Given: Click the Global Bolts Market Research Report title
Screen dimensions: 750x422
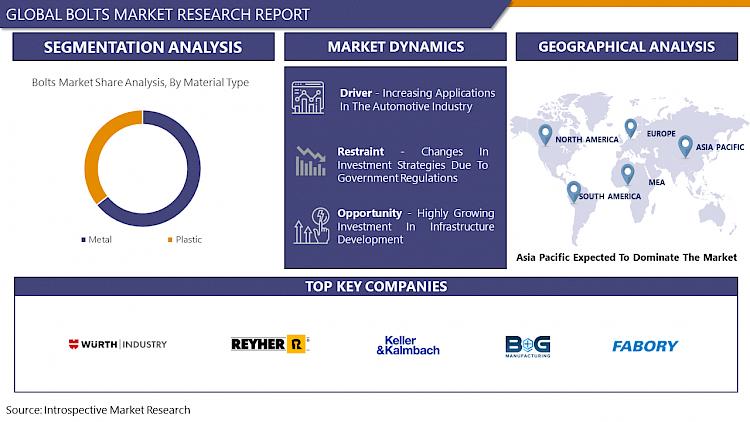Looking at the screenshot, I should (x=158, y=14).
